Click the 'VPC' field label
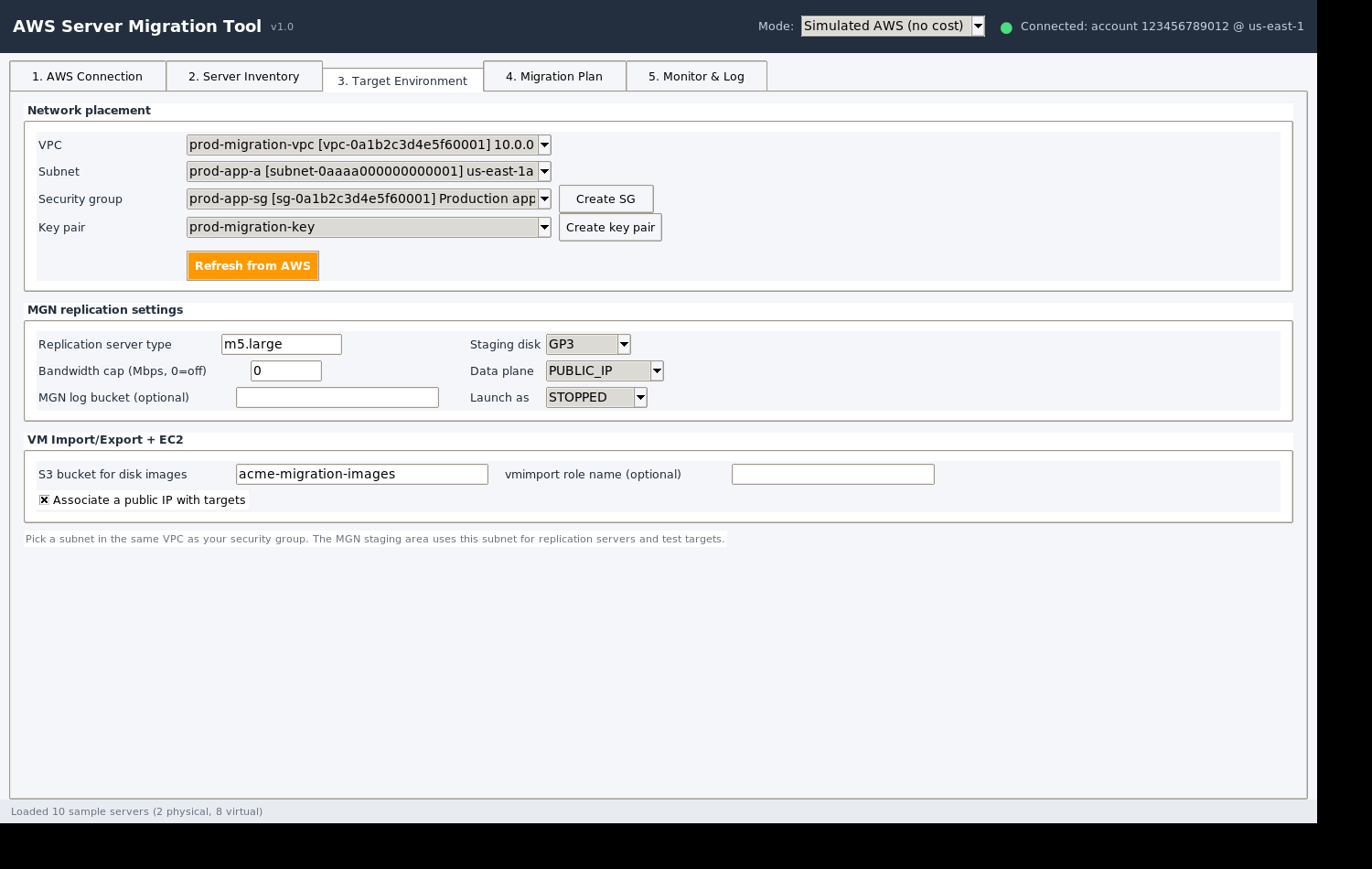 pyautogui.click(x=50, y=145)
